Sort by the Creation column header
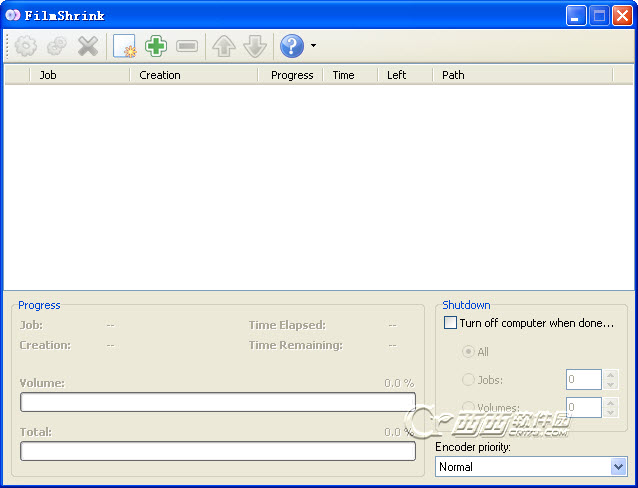638x488 pixels. pos(194,75)
